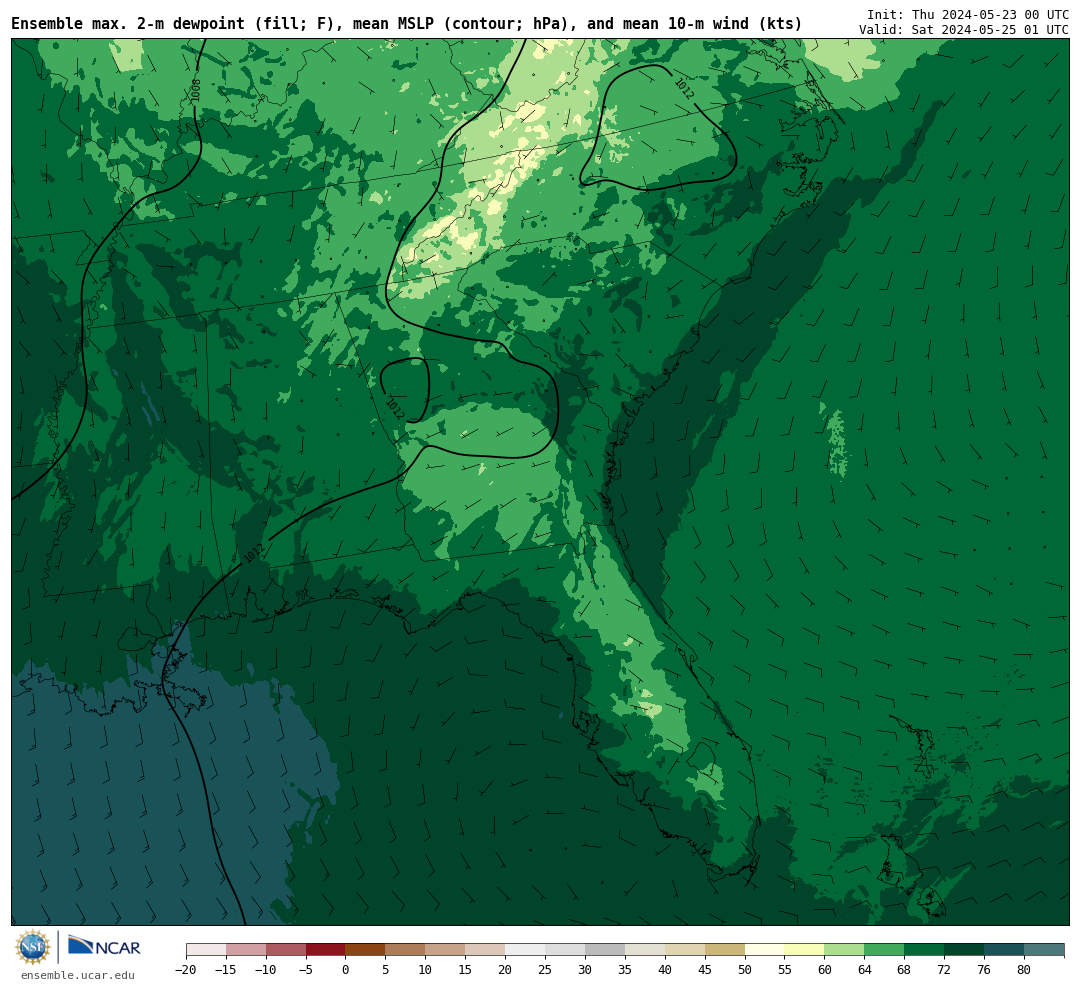Pick the gray-teal above-80 colorbar swatch
The image size is (1080, 988).
(x=1044, y=950)
